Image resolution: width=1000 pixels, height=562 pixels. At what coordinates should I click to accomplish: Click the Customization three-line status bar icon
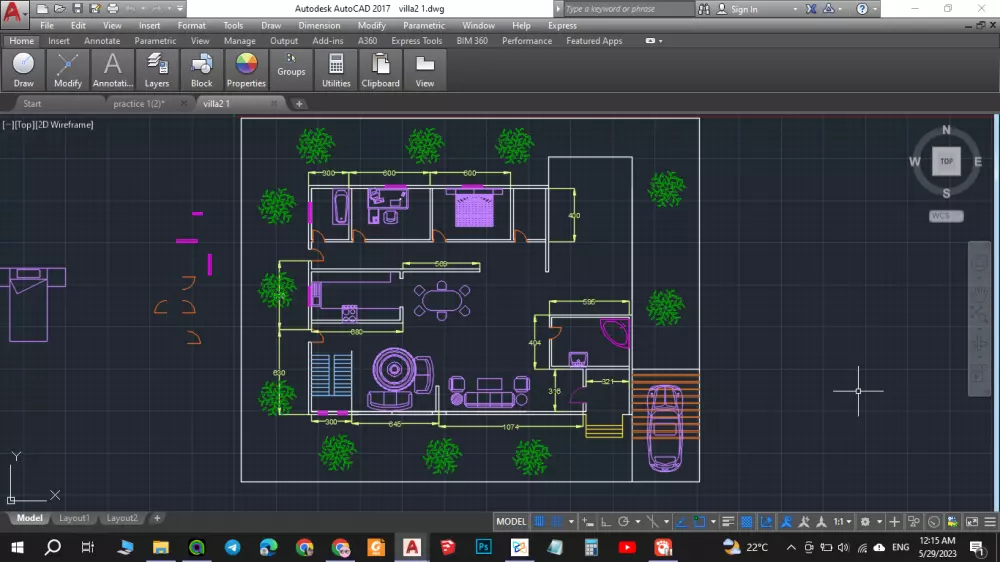tap(990, 522)
